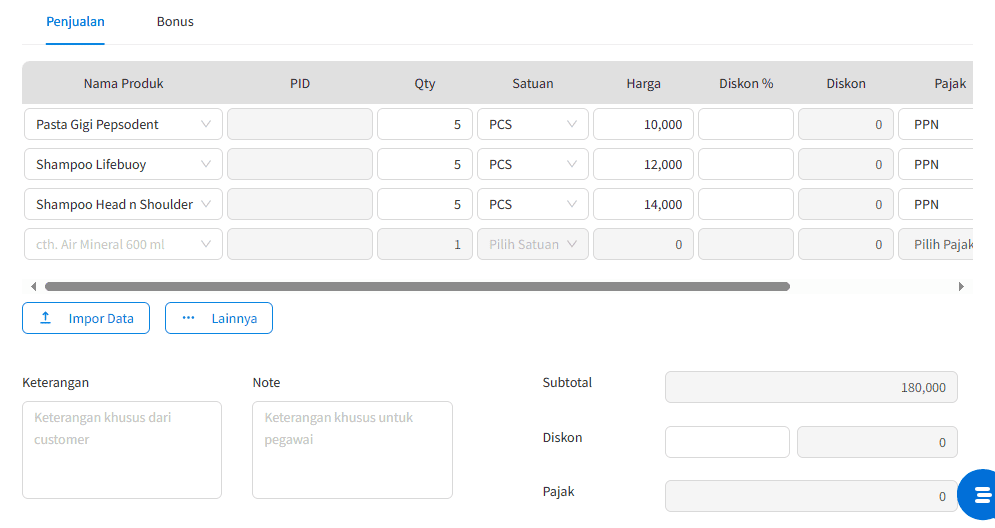The width and height of the screenshot is (995, 528).
Task: Click the Impor Data button
Action: tap(86, 318)
